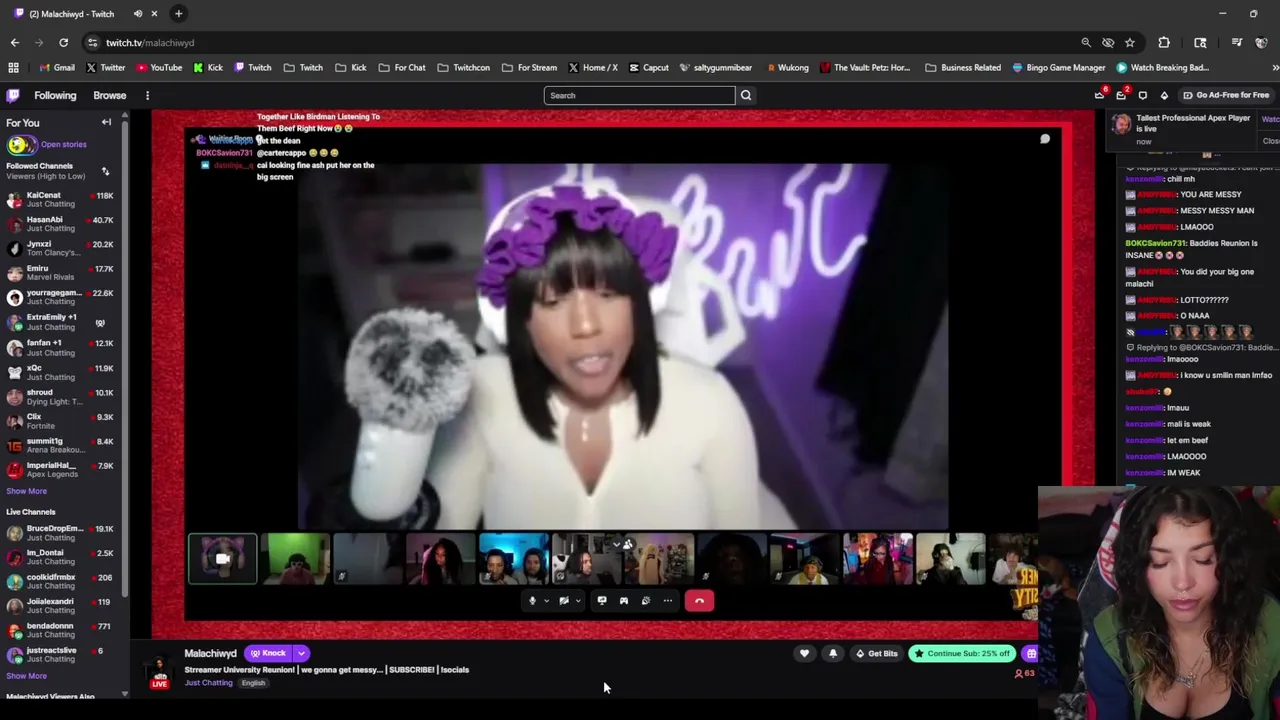This screenshot has width=1280, height=720.
Task: Click the English language tag
Action: 253,683
